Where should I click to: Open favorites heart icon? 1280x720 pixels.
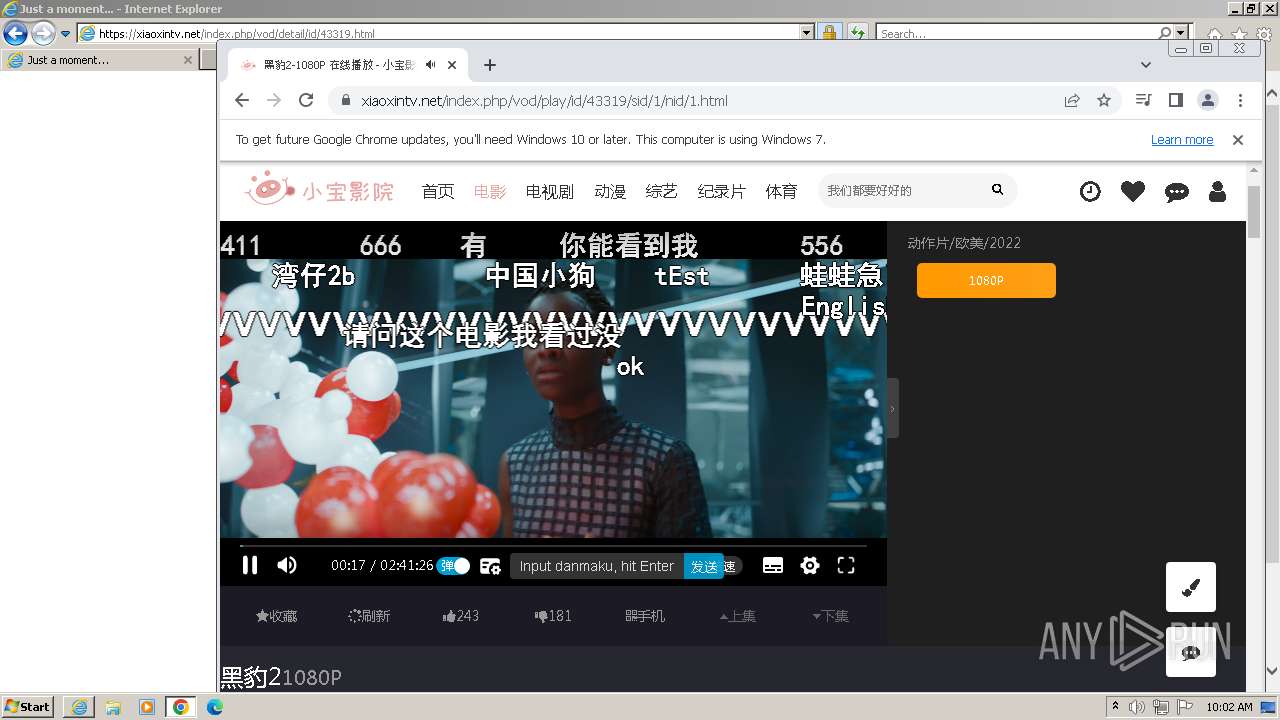click(x=1133, y=191)
